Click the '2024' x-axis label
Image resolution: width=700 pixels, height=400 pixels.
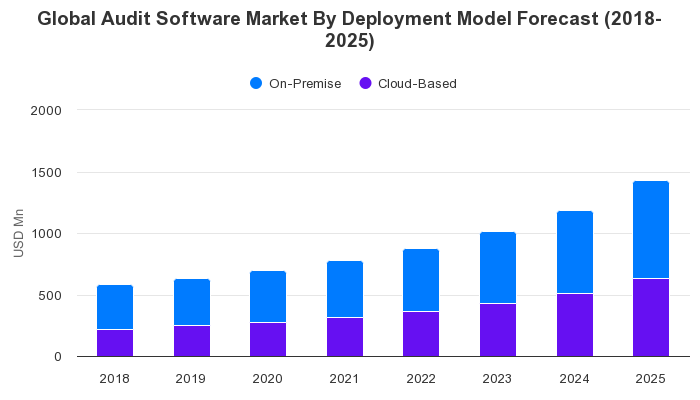(x=574, y=379)
